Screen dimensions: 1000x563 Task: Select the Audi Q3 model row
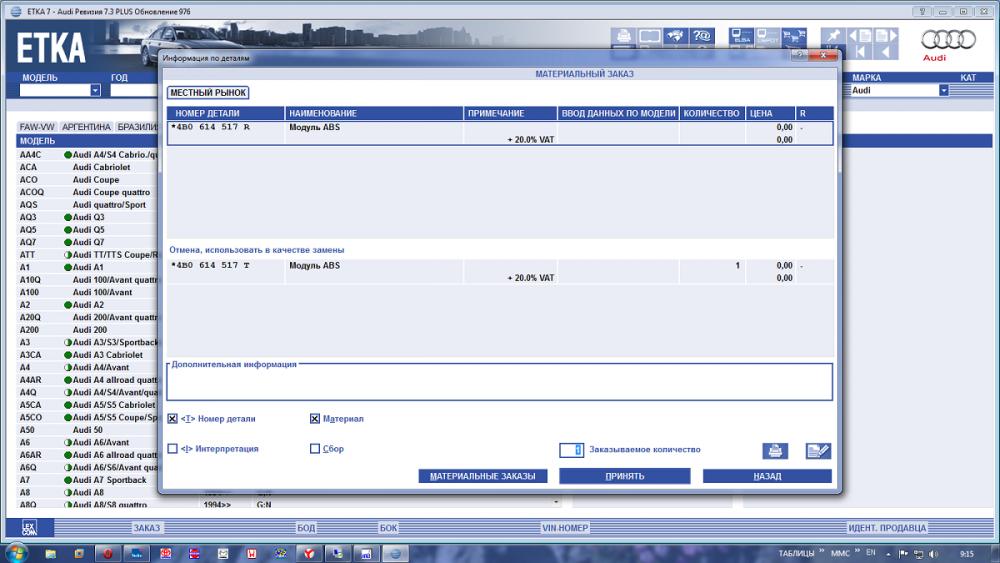(87, 217)
